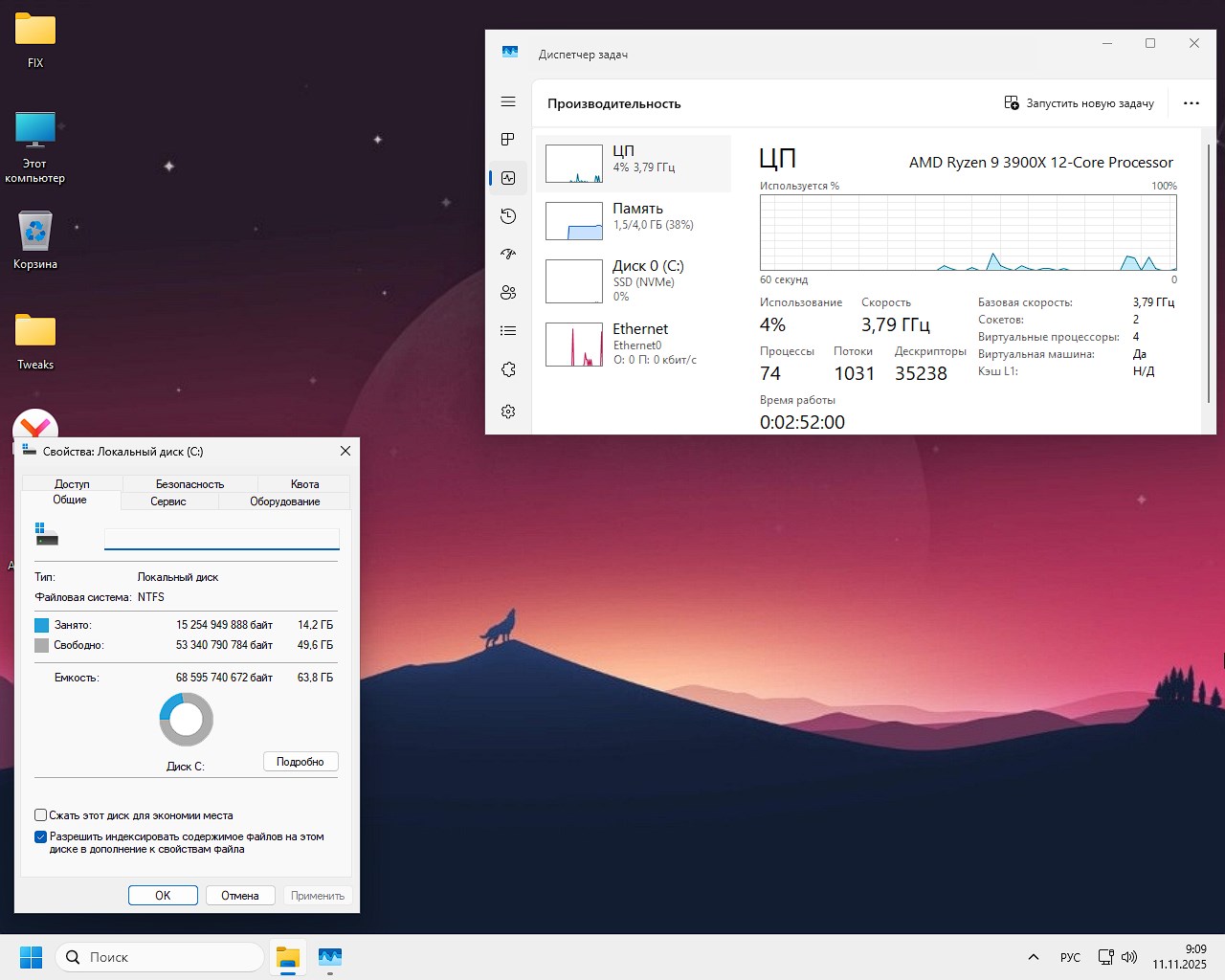Open the Processes section in Task Manager

click(x=508, y=139)
